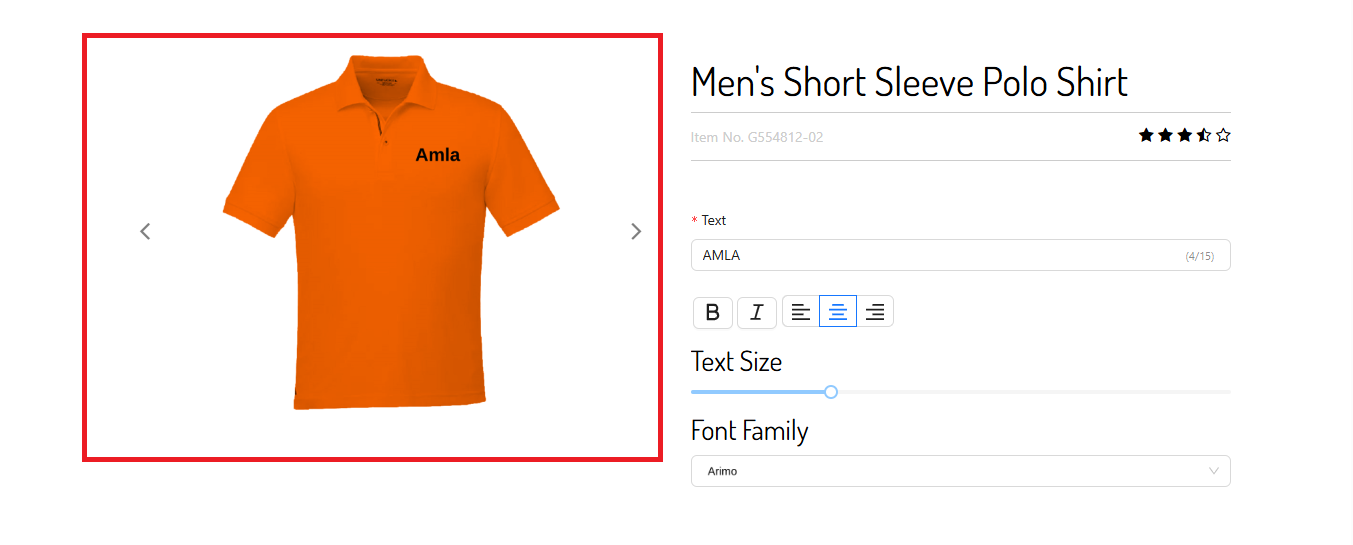Image resolution: width=1353 pixels, height=545 pixels.
Task: Click the Text Size heading
Action: tap(736, 361)
